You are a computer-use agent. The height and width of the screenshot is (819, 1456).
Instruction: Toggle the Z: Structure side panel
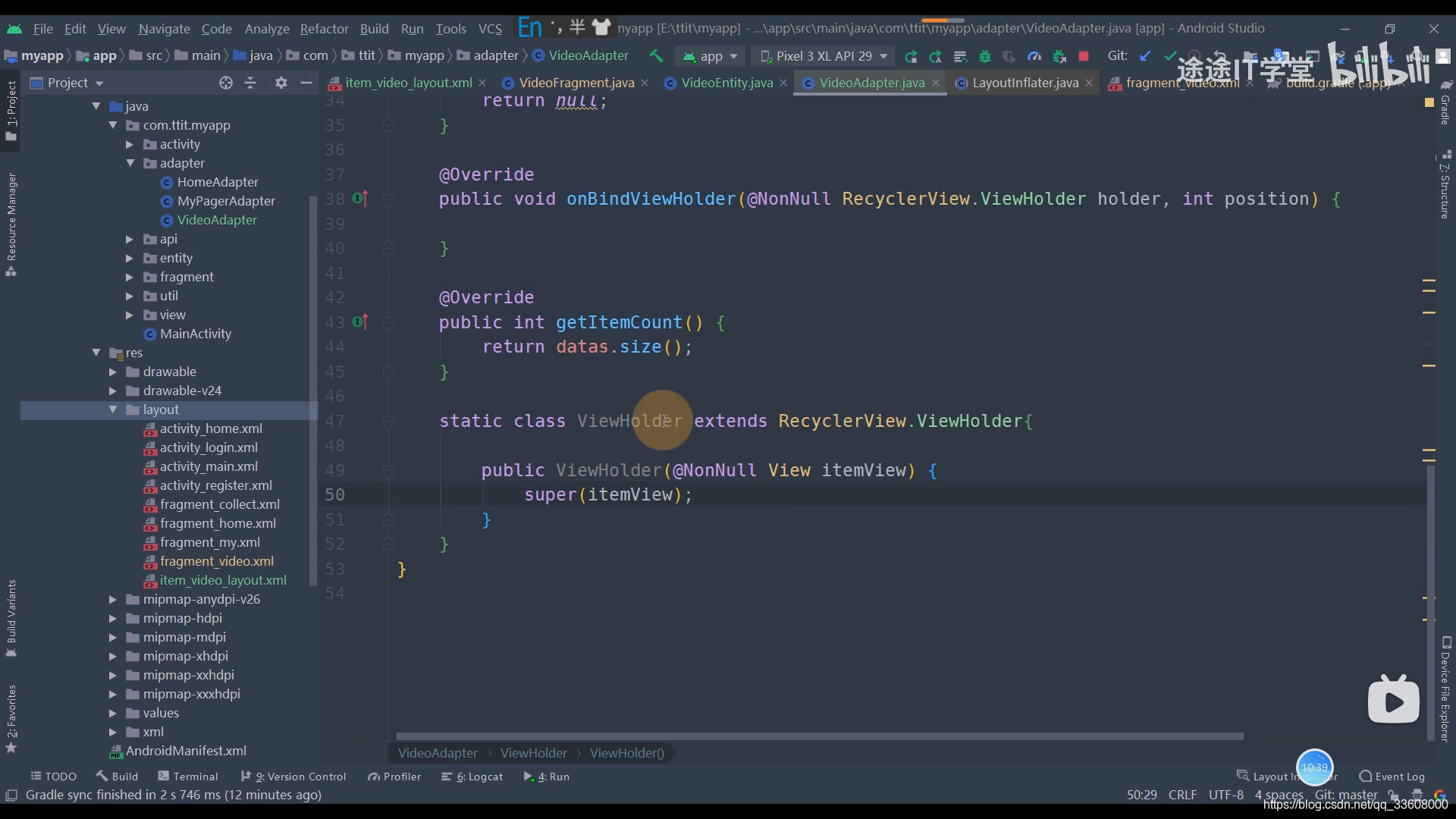(1445, 184)
